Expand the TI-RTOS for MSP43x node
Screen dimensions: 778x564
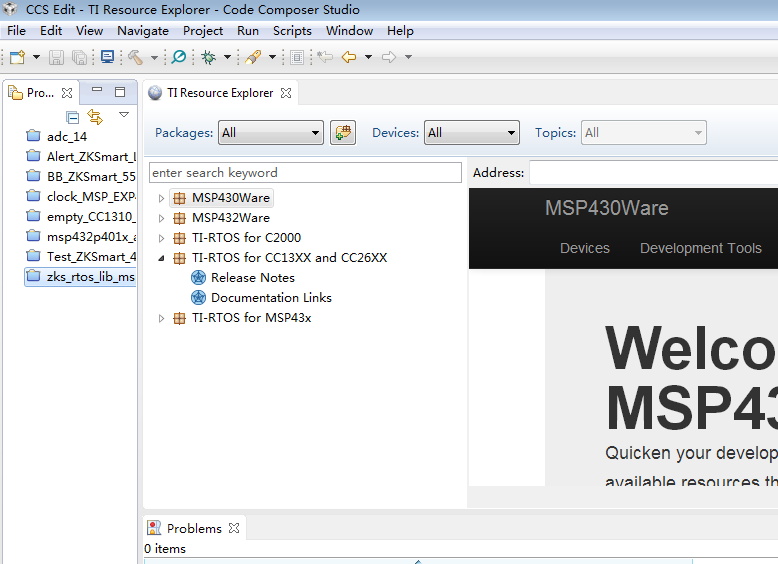coord(161,318)
